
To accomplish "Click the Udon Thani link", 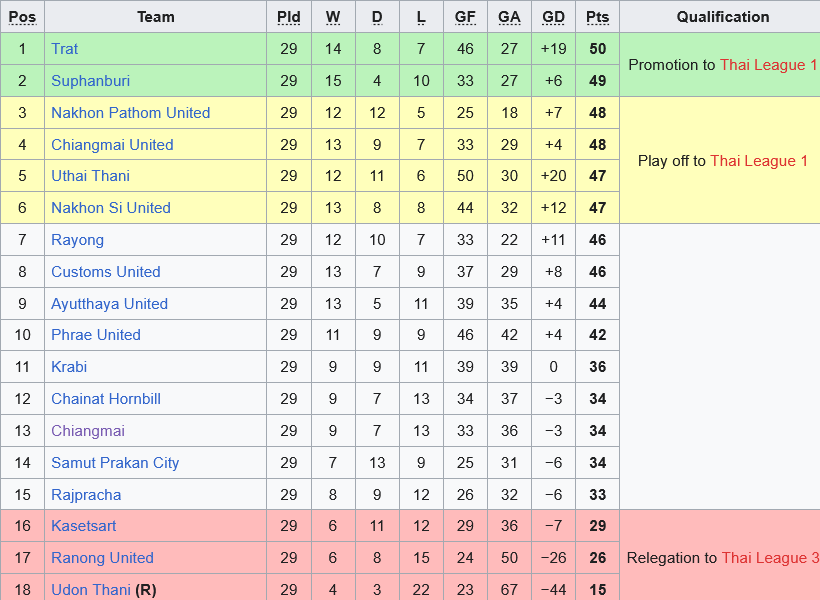I will 91,590.
